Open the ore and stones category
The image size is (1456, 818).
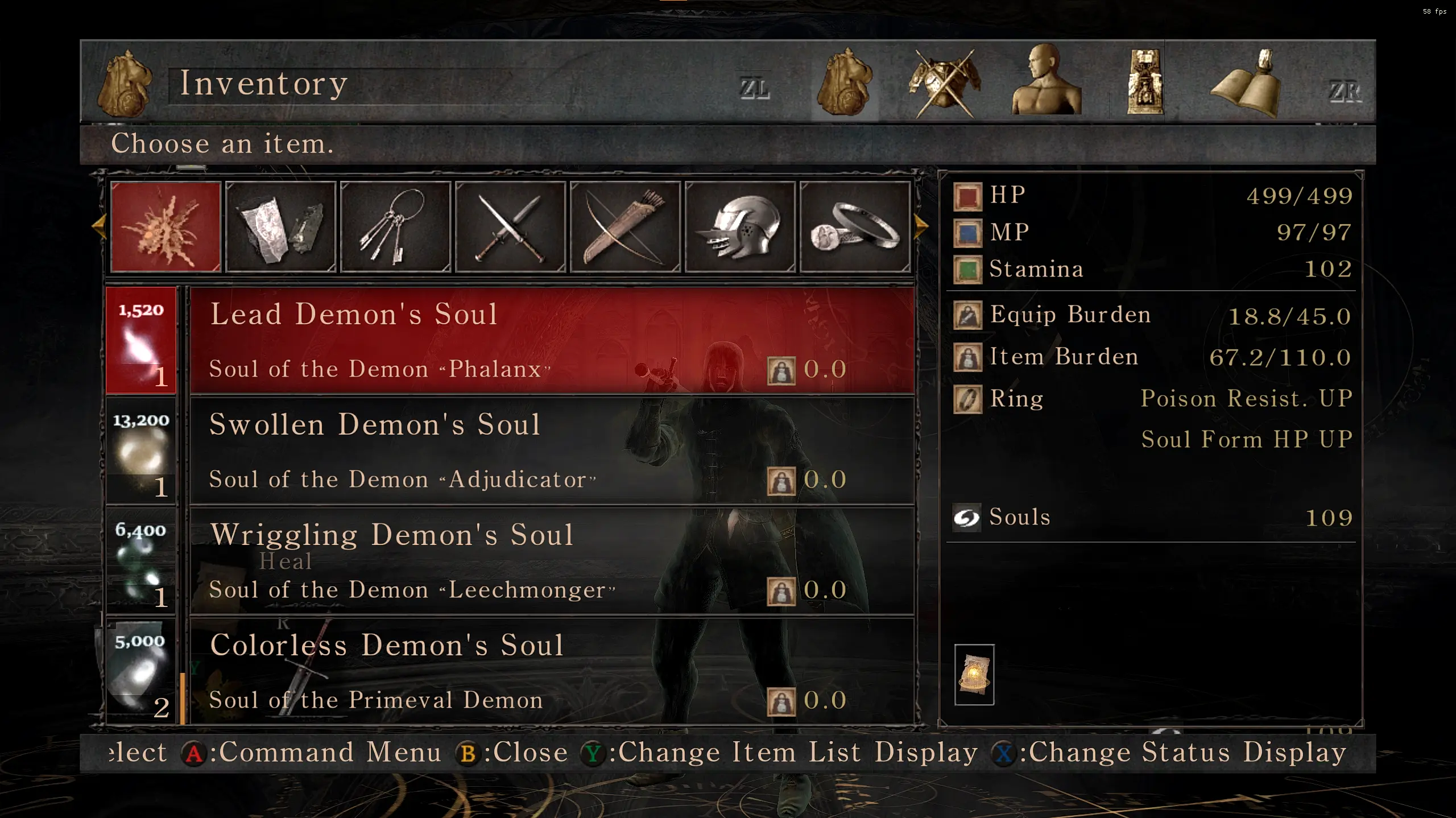tap(280, 227)
